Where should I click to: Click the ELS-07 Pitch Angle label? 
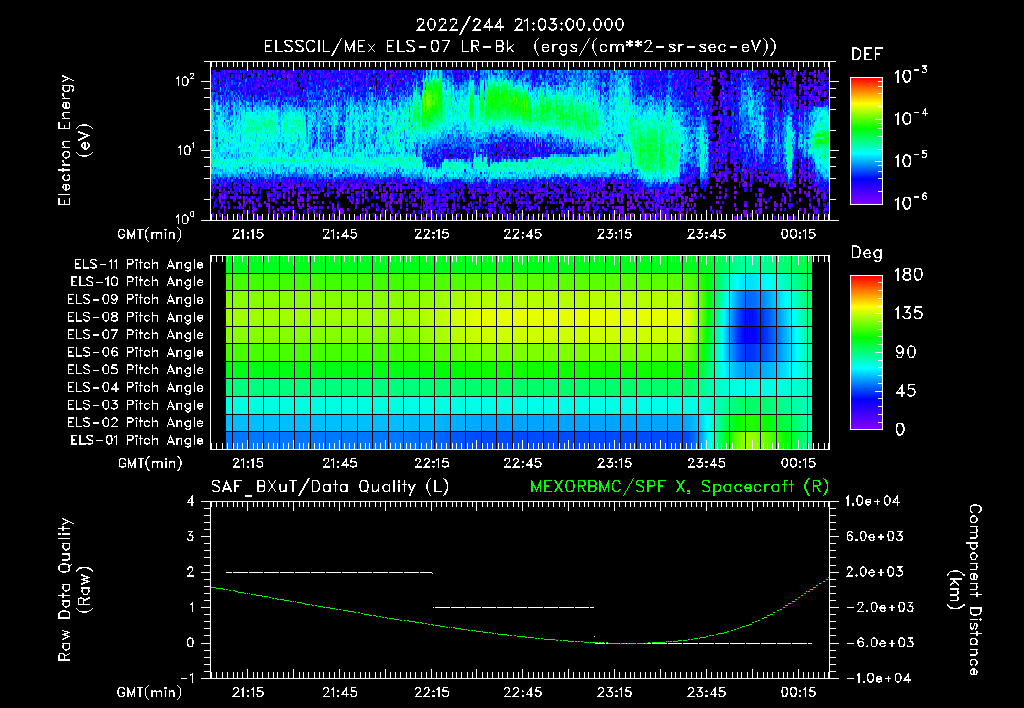(136, 334)
